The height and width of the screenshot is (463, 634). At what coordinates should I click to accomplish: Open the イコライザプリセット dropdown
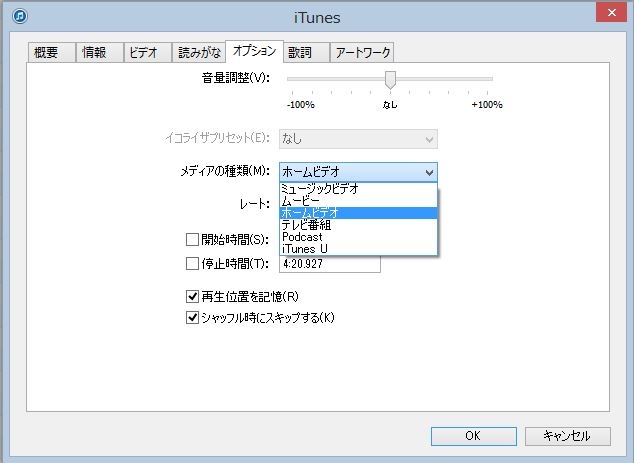[358, 139]
